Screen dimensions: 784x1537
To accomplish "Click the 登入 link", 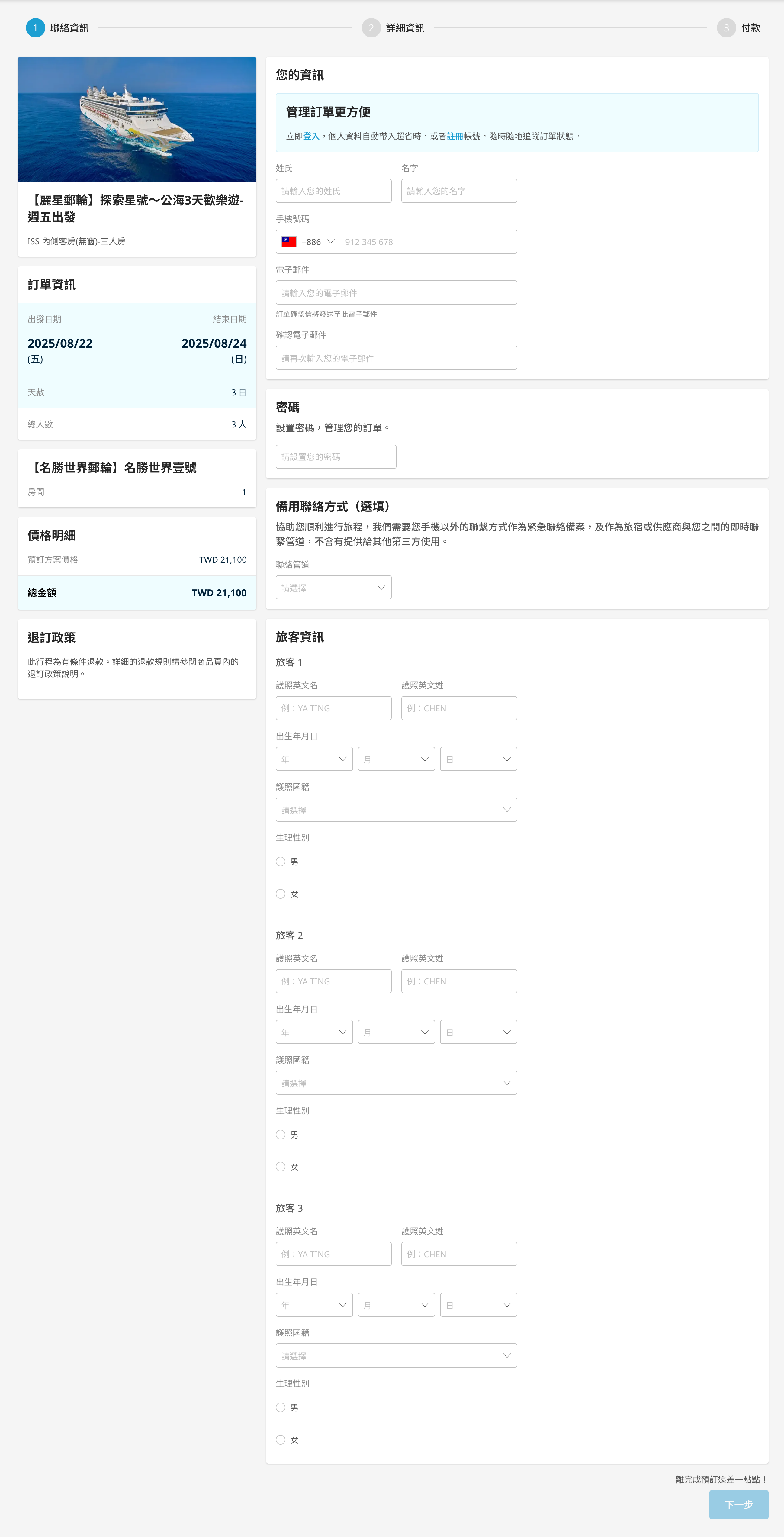I will coord(311,136).
